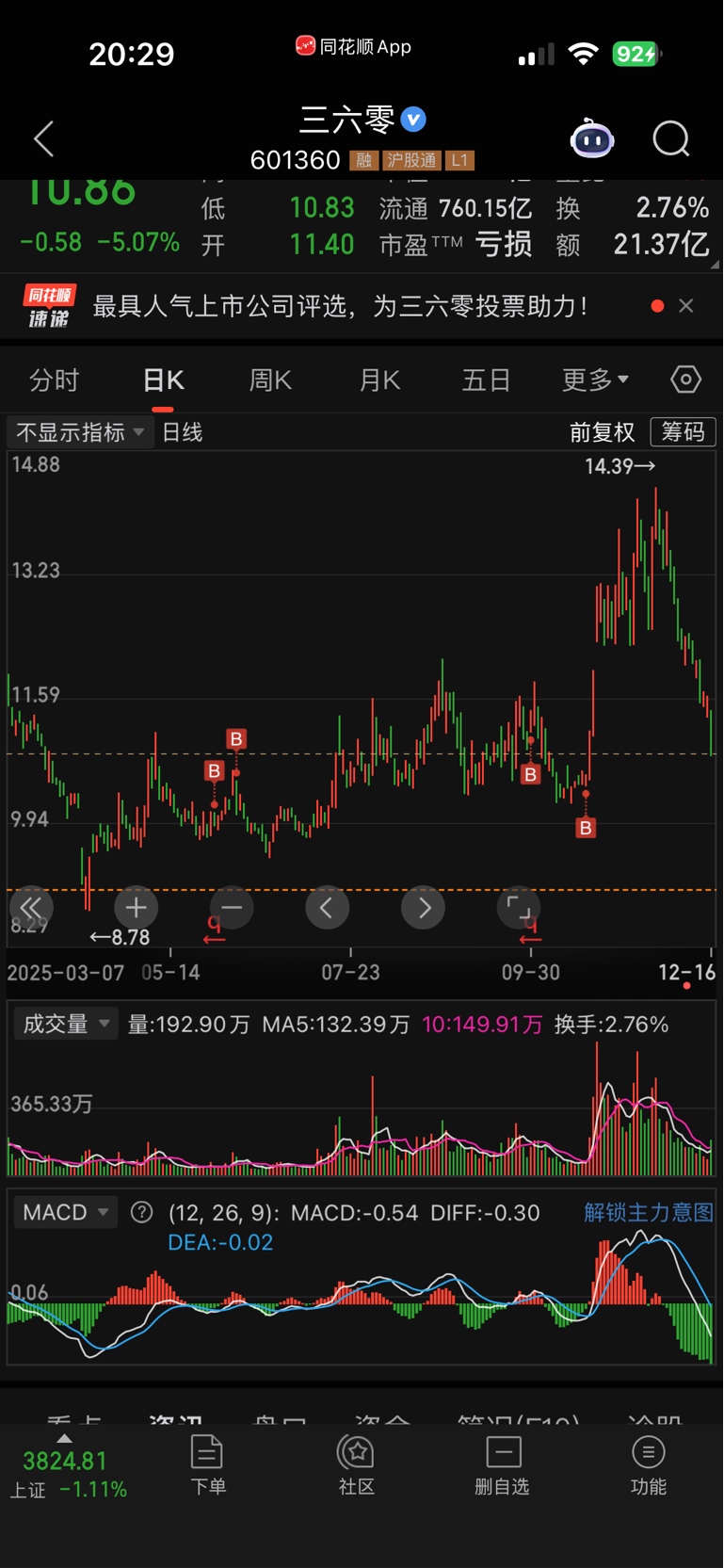The width and height of the screenshot is (724, 1568).
Task: Zoom out the K-line chart
Action: coord(232,908)
